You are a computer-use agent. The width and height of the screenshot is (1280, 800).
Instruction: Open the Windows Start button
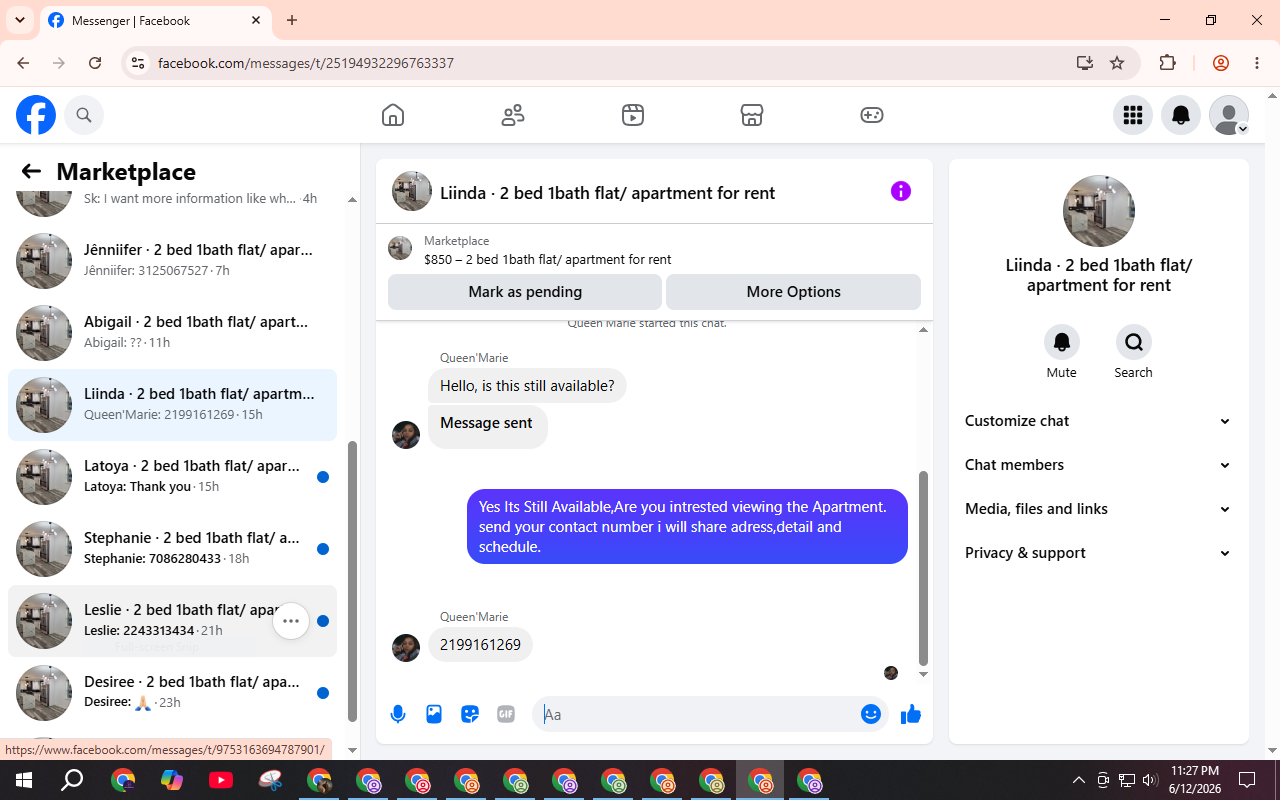[24, 780]
